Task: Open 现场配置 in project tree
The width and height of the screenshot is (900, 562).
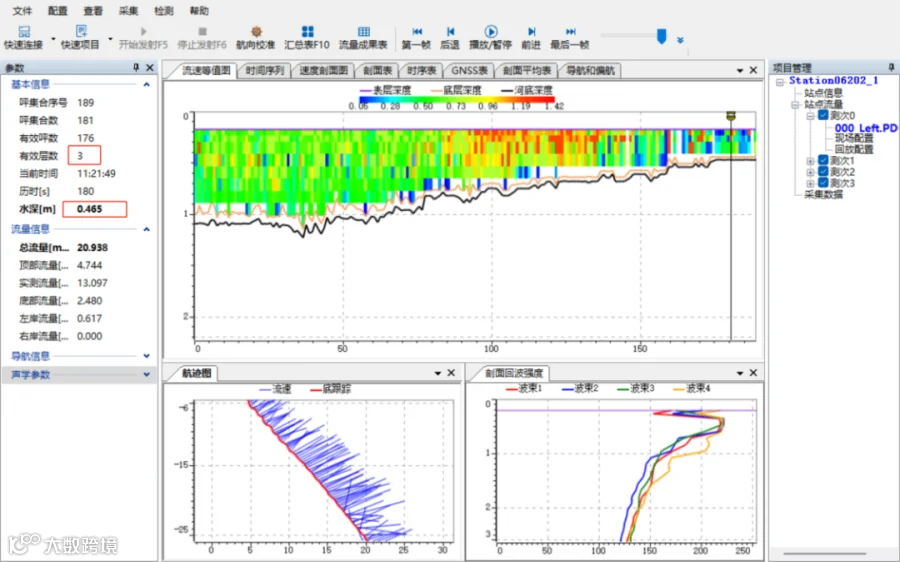Action: point(853,139)
